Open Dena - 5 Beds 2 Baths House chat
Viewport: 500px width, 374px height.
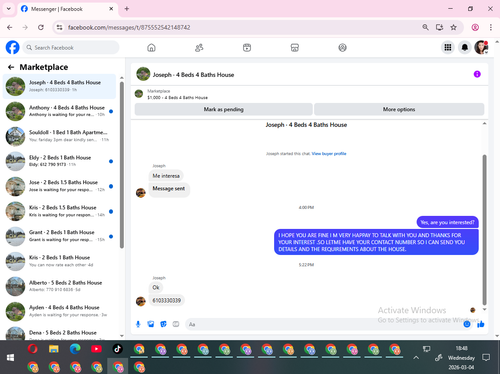(59, 333)
